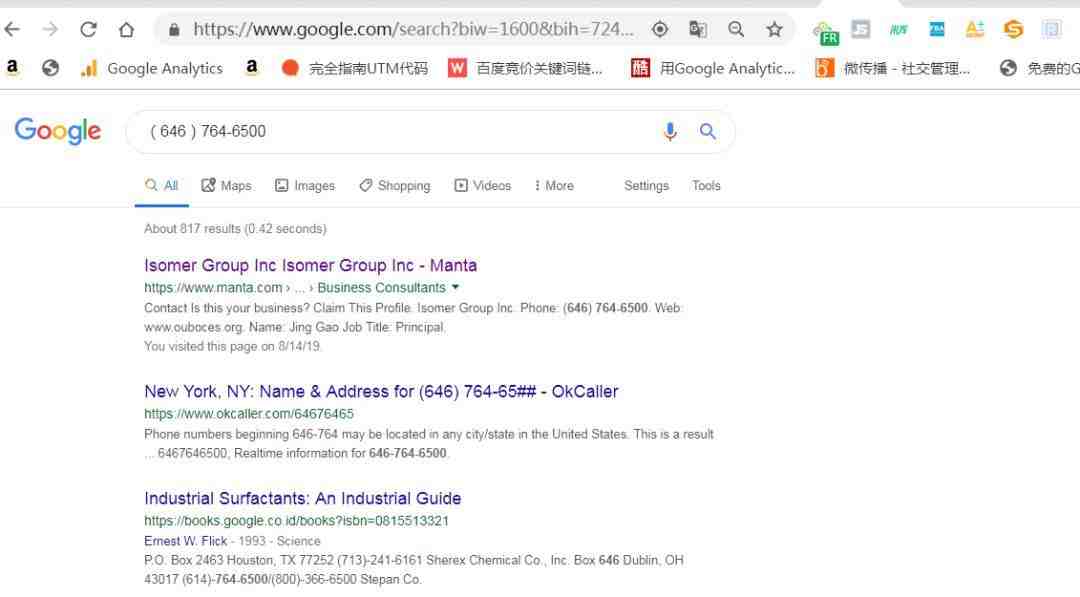
Task: Click the books.google.co.id green URL
Action: tap(296, 521)
